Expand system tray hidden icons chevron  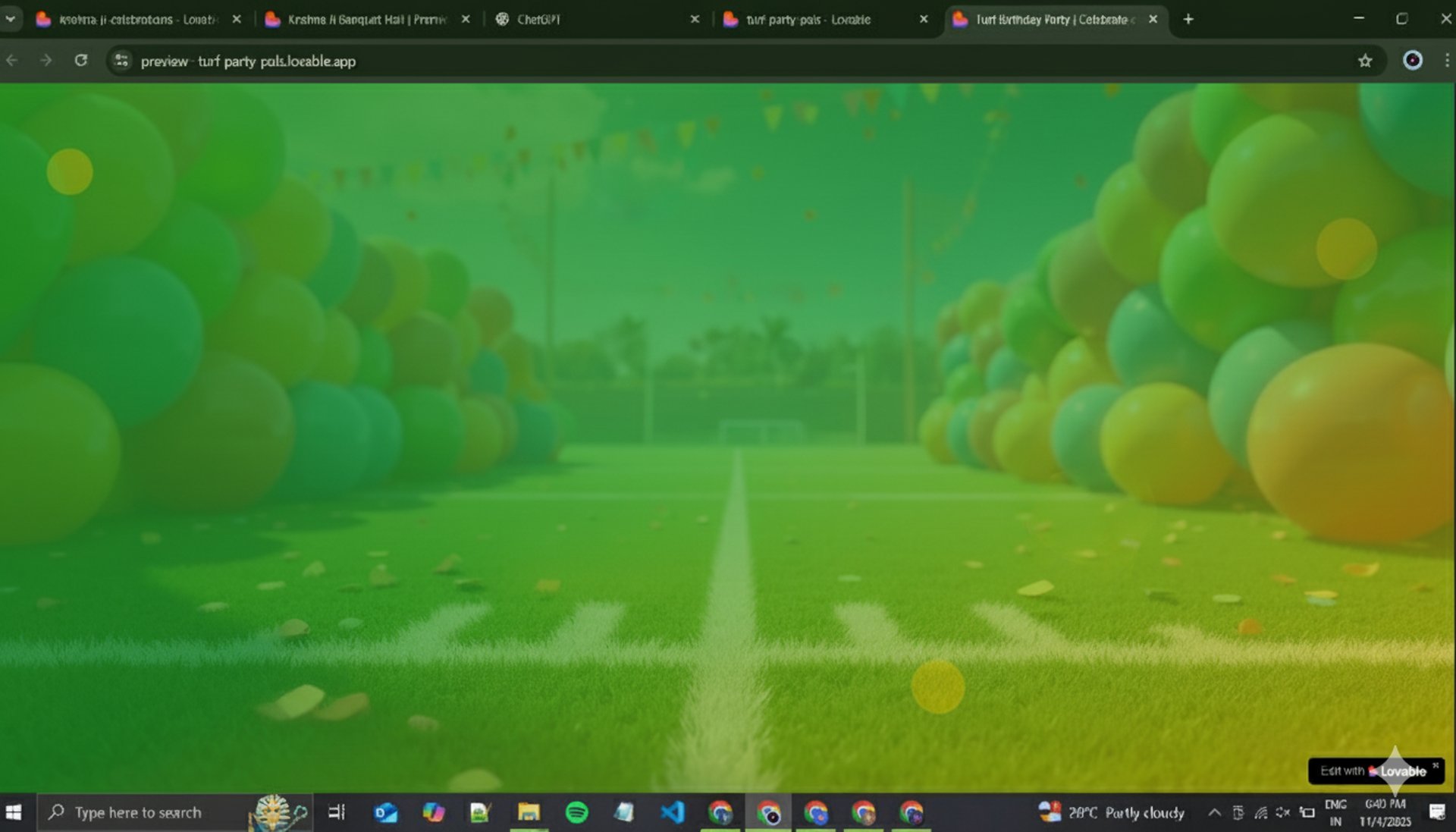tap(1214, 812)
